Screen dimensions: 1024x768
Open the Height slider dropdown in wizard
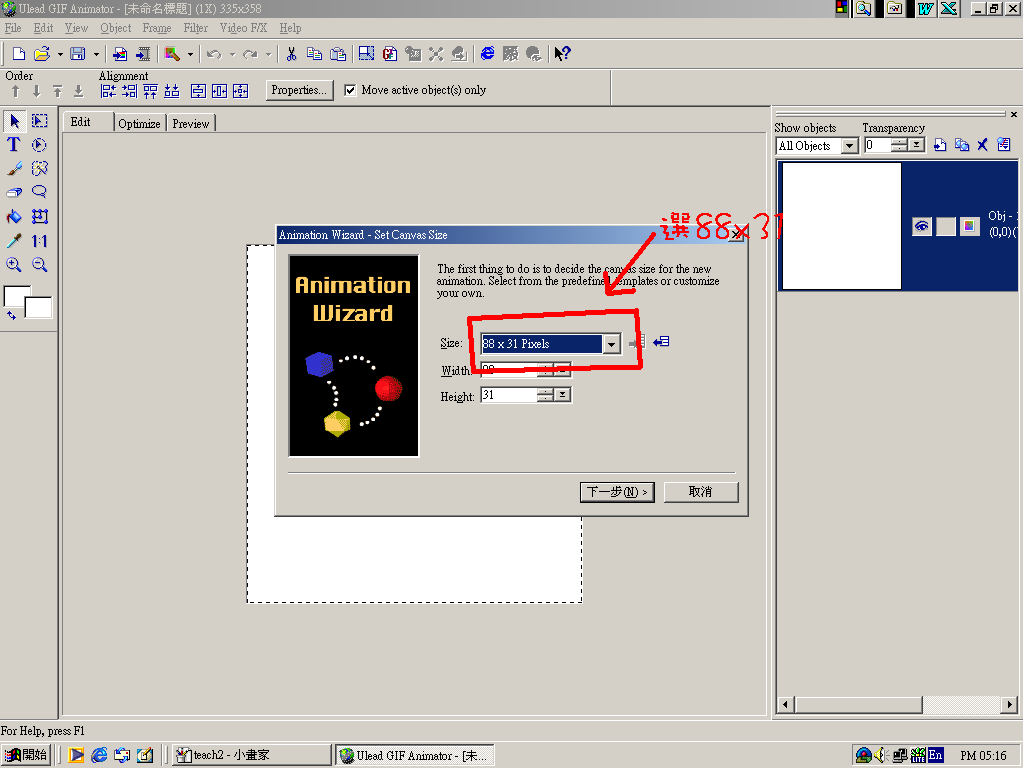pos(562,395)
